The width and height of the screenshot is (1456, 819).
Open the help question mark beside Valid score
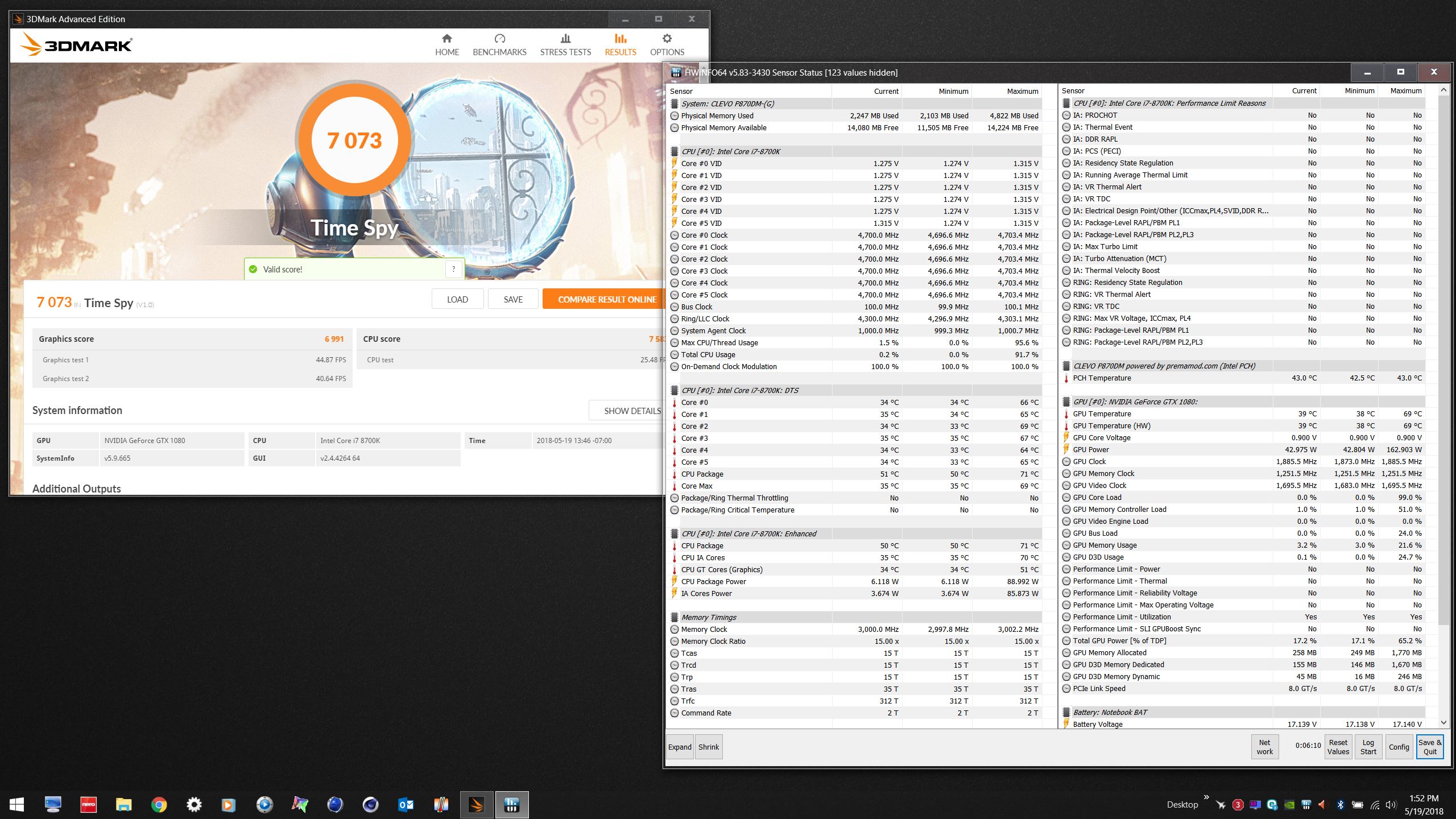[453, 269]
